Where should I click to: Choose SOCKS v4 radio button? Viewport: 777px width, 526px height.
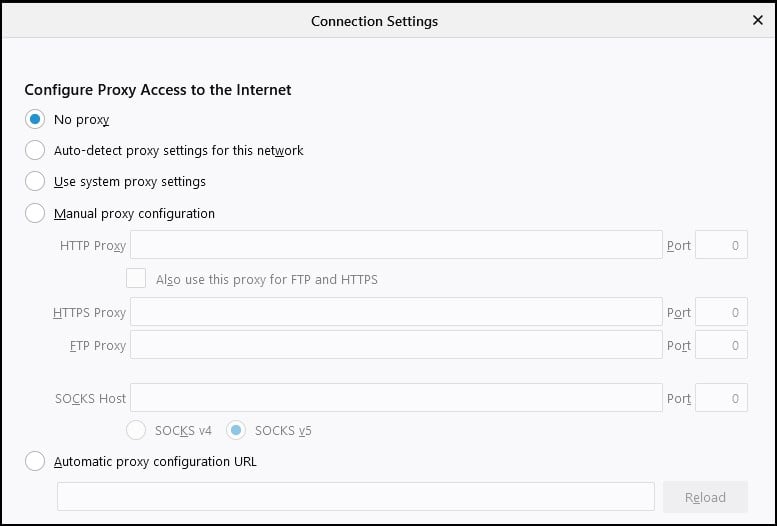(137, 431)
